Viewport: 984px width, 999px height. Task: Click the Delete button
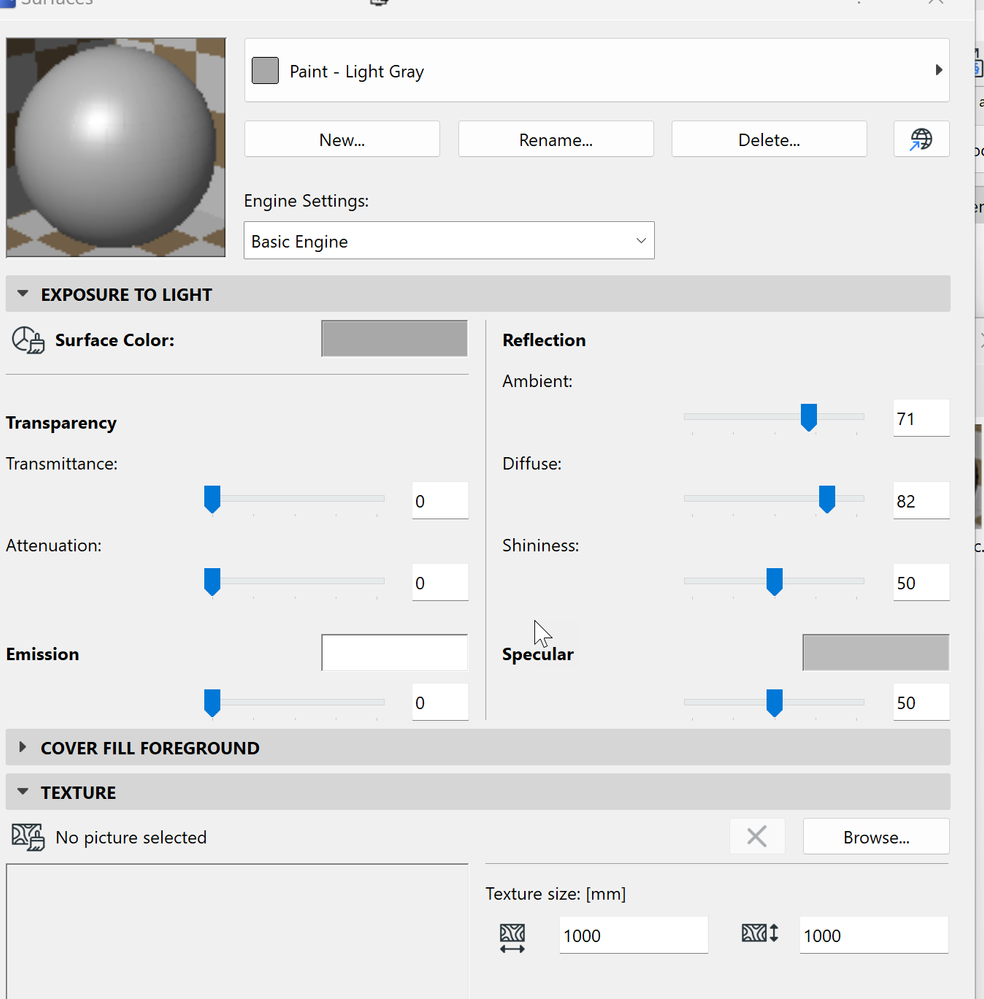click(768, 138)
